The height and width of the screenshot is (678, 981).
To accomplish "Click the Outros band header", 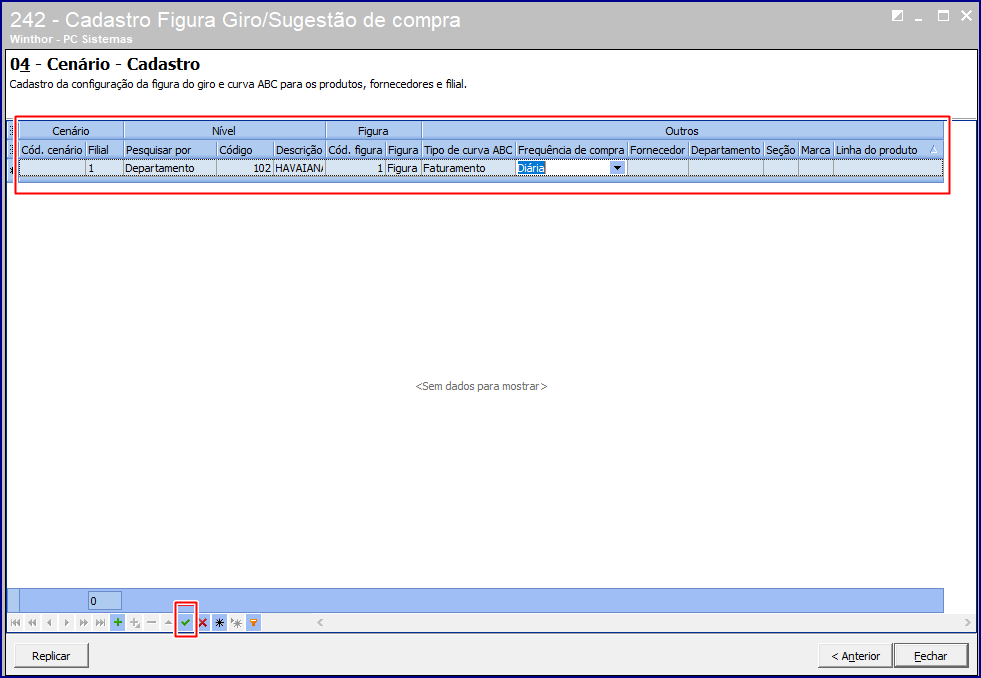I will click(682, 131).
